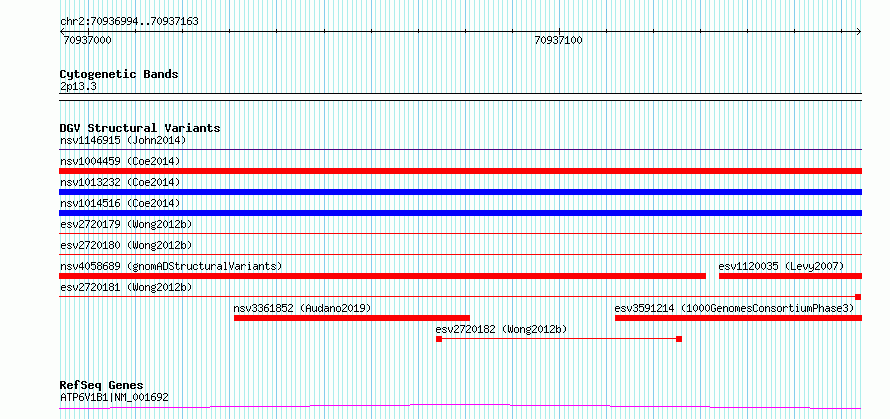Click right end square of esv2720182
890x419 pixels.
coord(679,339)
